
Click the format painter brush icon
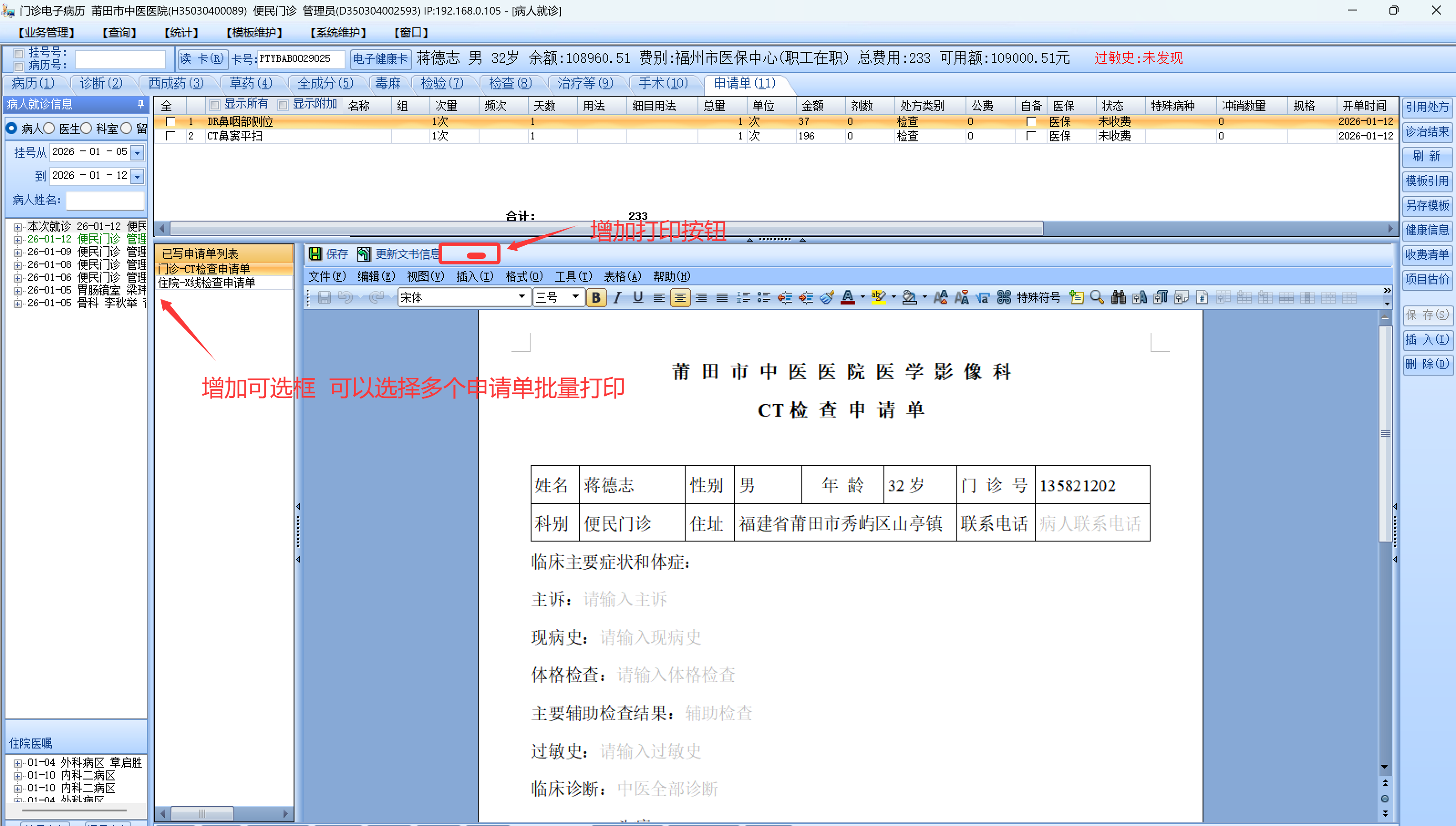(827, 297)
